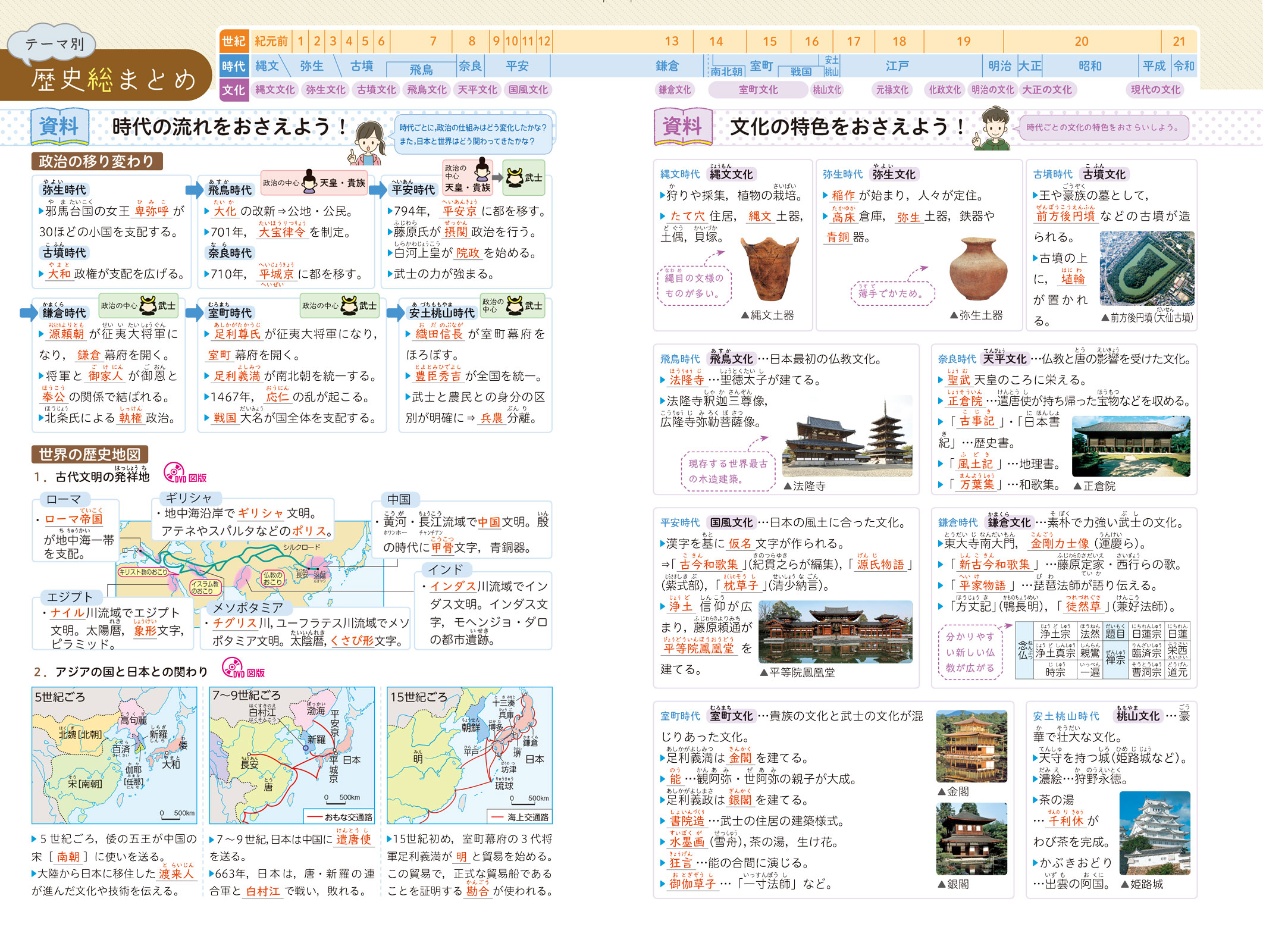This screenshot has width=1263, height=952.
Task: Click the 縄文土器 pottery image
Action: (x=769, y=270)
